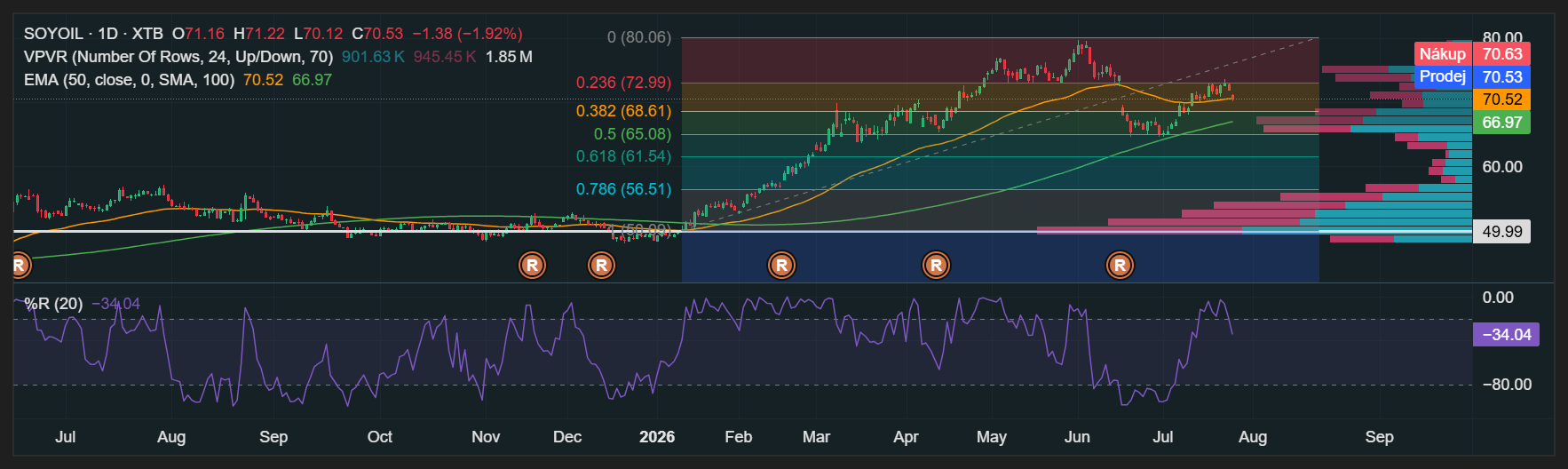Click the −80.00 oscillator axis label
The height and width of the screenshot is (469, 1568).
(x=1506, y=385)
